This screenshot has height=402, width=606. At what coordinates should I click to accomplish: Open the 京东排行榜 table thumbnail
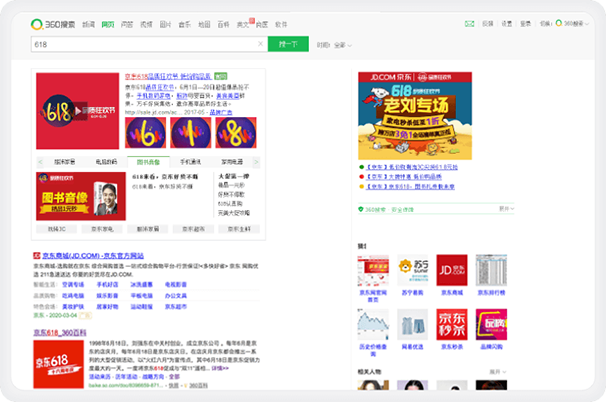point(491,270)
